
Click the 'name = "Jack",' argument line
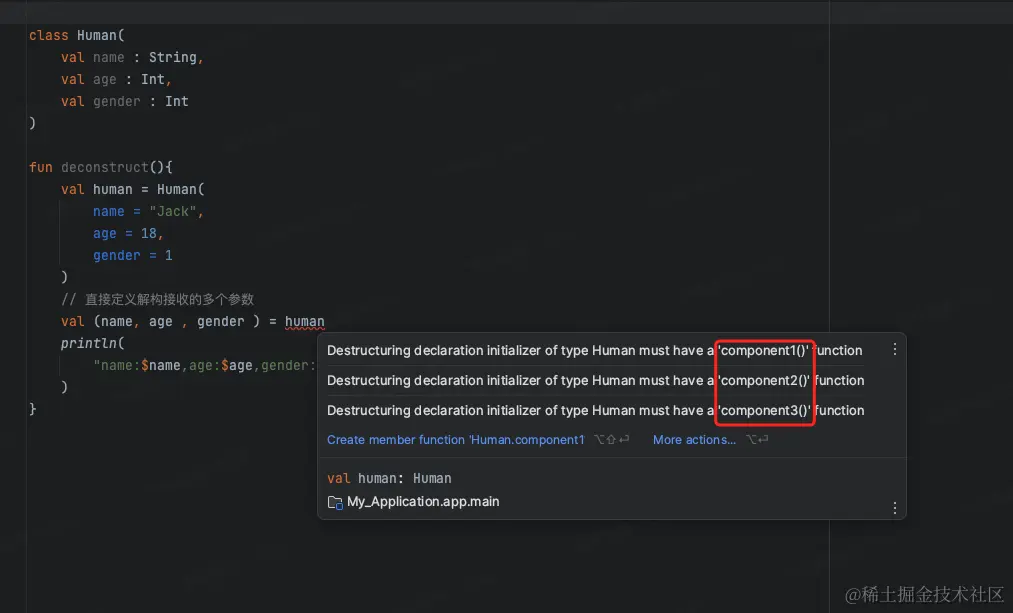[148, 211]
